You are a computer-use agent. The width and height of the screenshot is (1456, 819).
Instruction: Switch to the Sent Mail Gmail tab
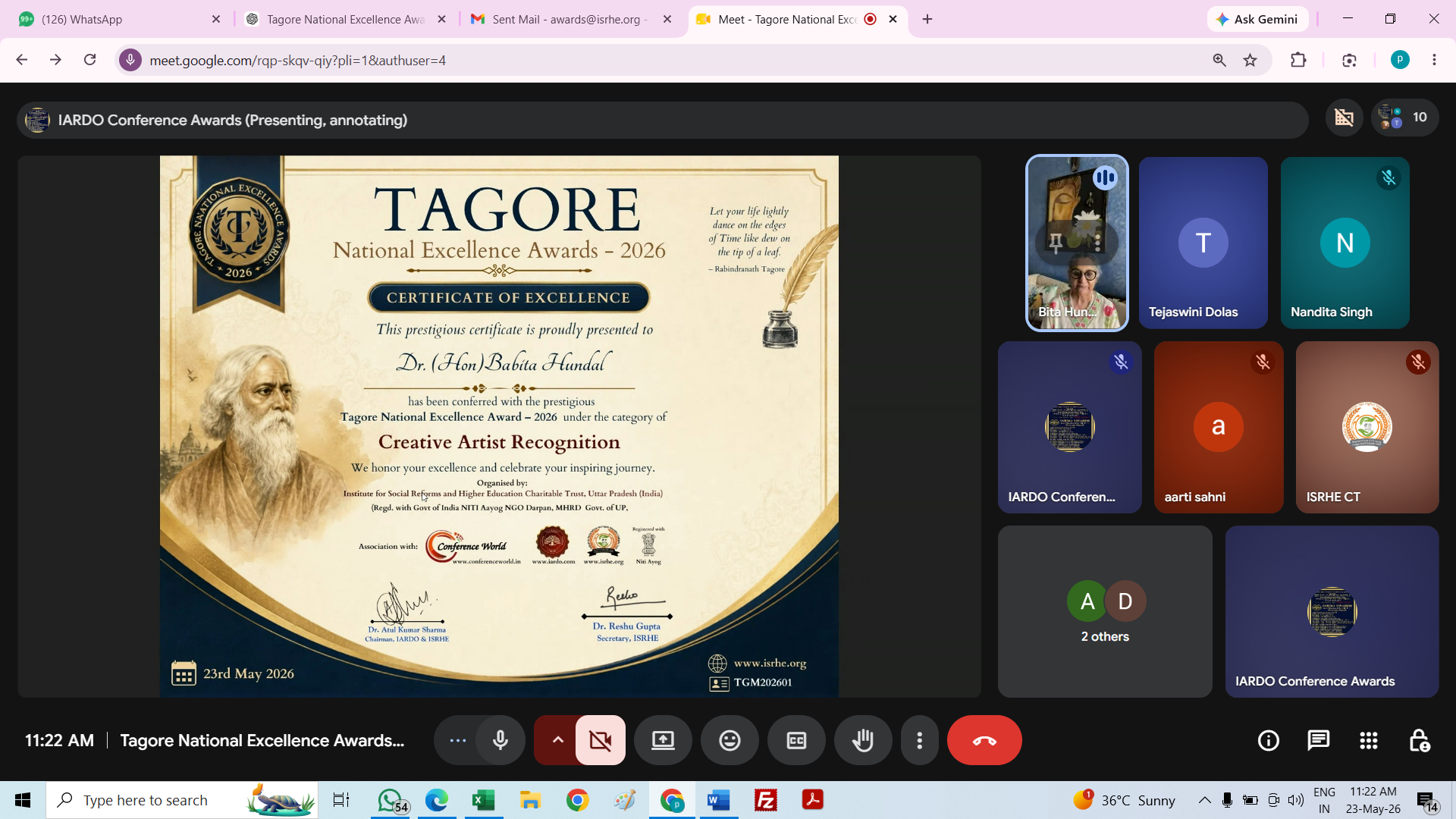(x=570, y=19)
